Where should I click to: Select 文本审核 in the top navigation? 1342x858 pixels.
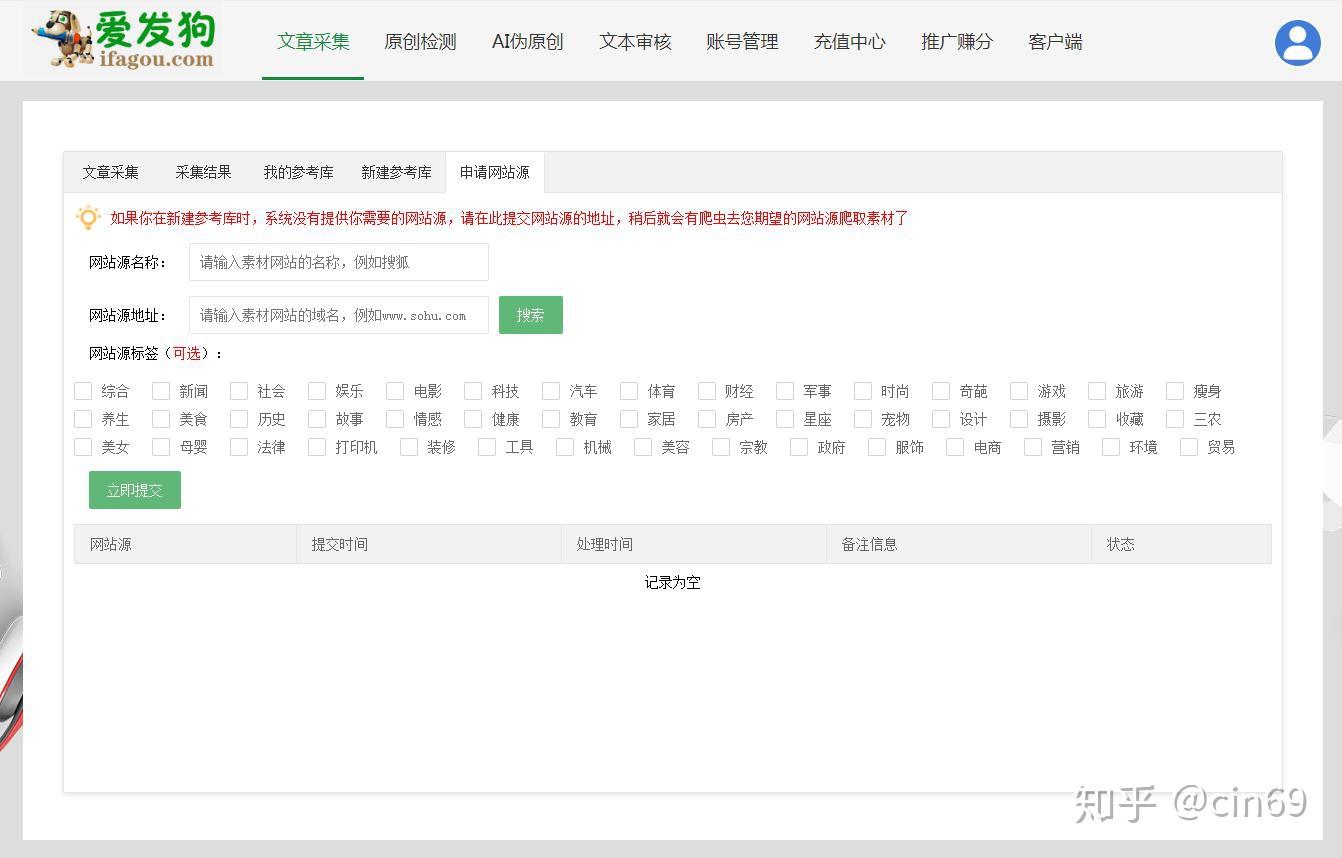coord(635,42)
